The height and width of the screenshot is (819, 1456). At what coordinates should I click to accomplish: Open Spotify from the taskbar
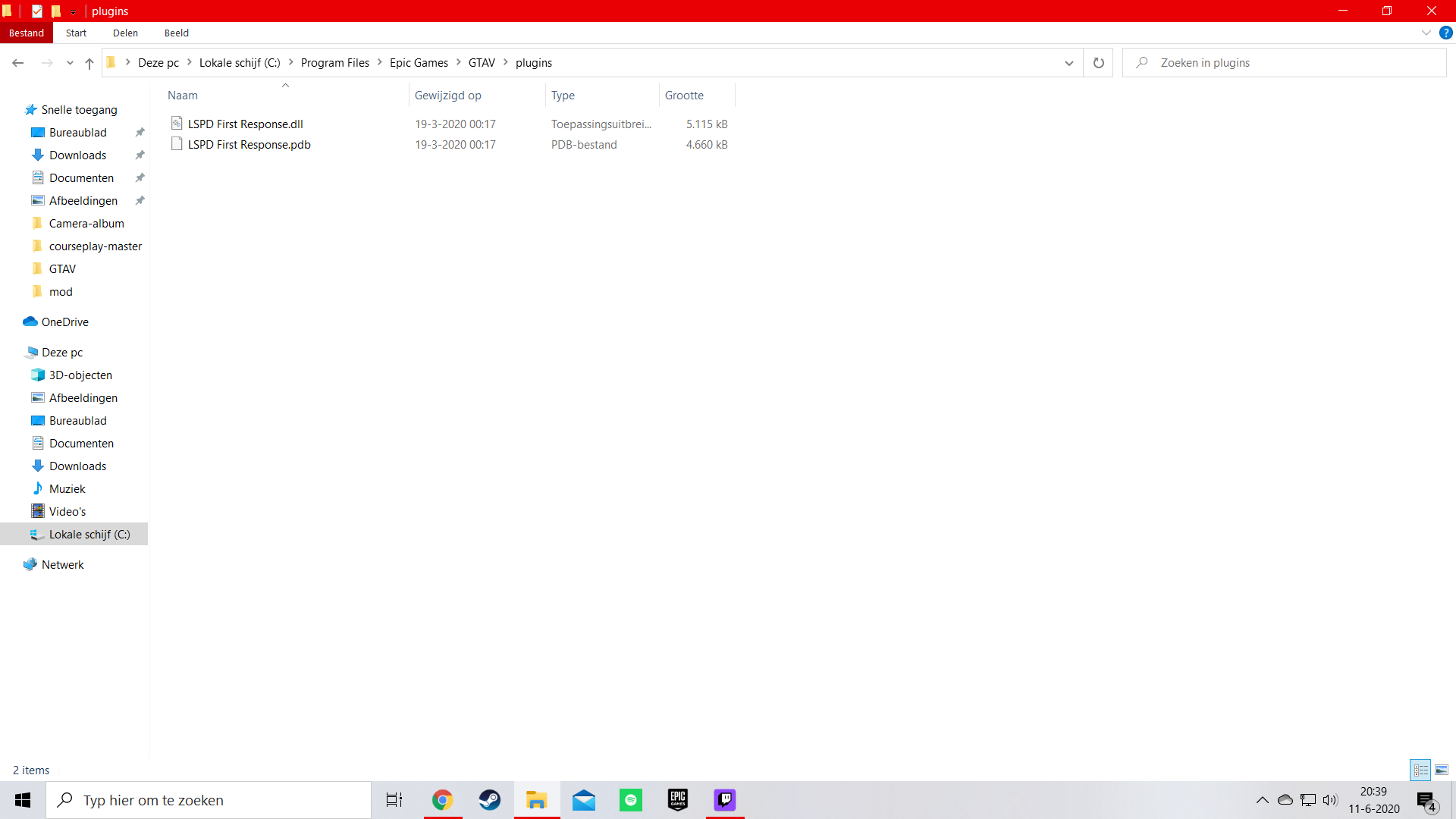point(630,800)
